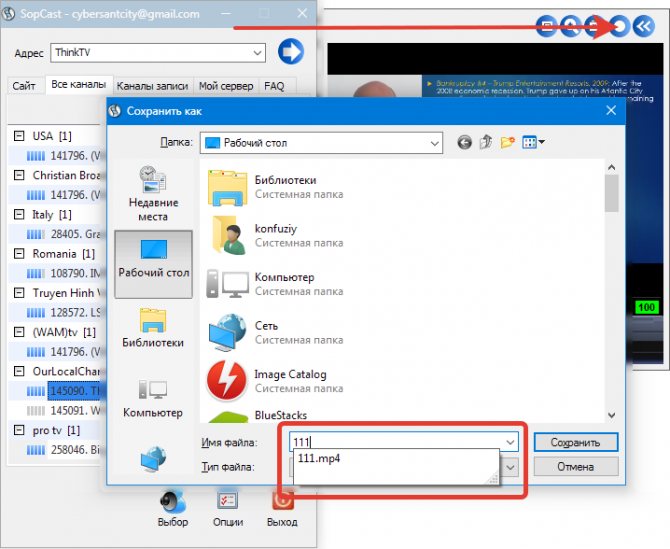Open Опции in SopCast
The height and width of the screenshot is (549, 670).
click(227, 509)
